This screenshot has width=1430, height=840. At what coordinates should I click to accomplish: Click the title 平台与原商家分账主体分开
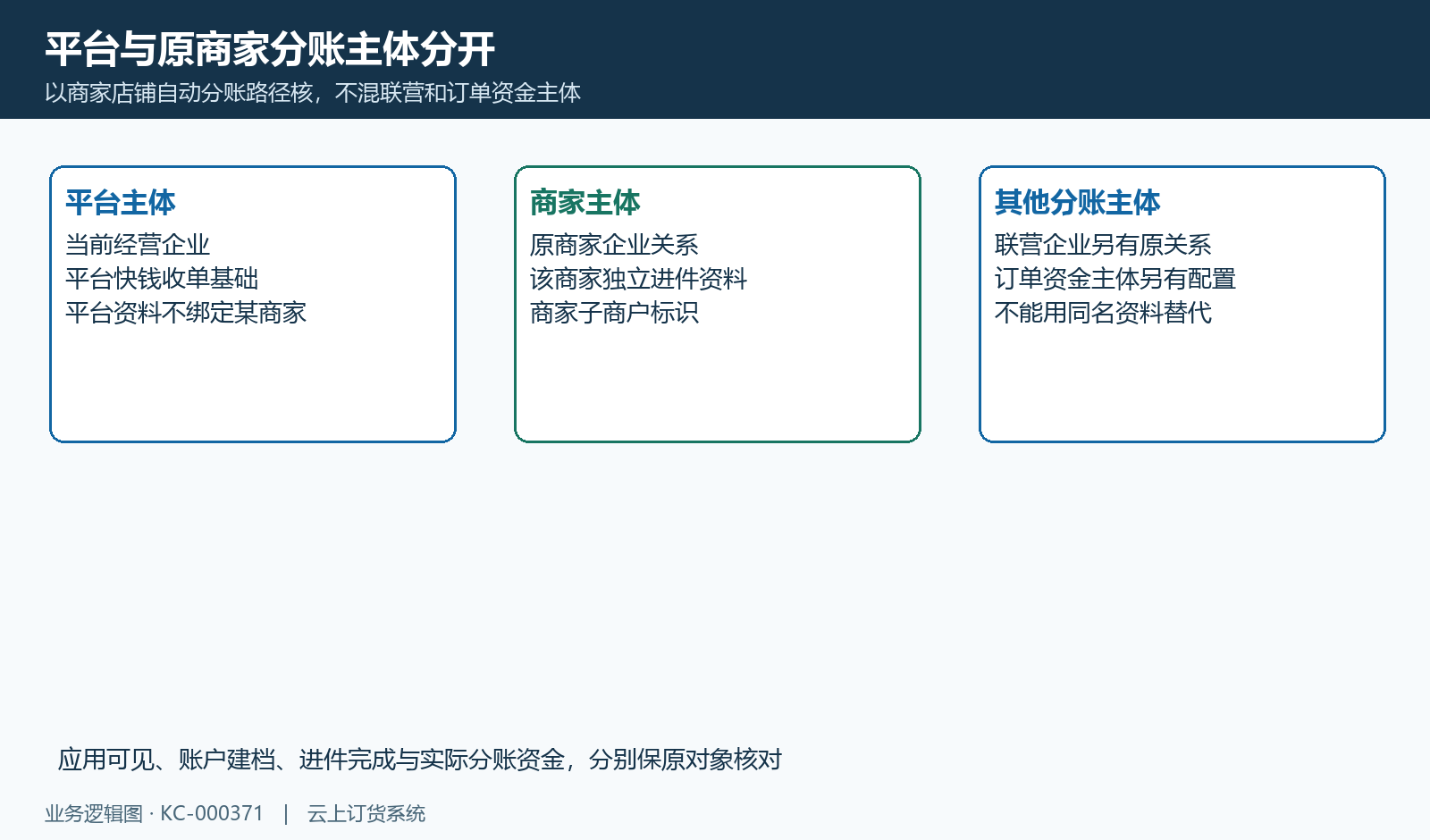(x=270, y=49)
